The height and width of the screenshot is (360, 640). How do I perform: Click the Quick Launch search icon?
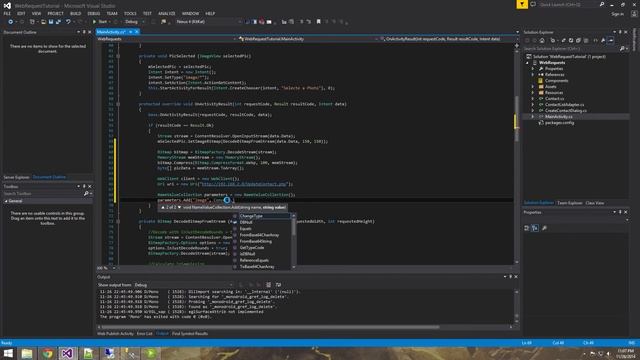[602, 4]
